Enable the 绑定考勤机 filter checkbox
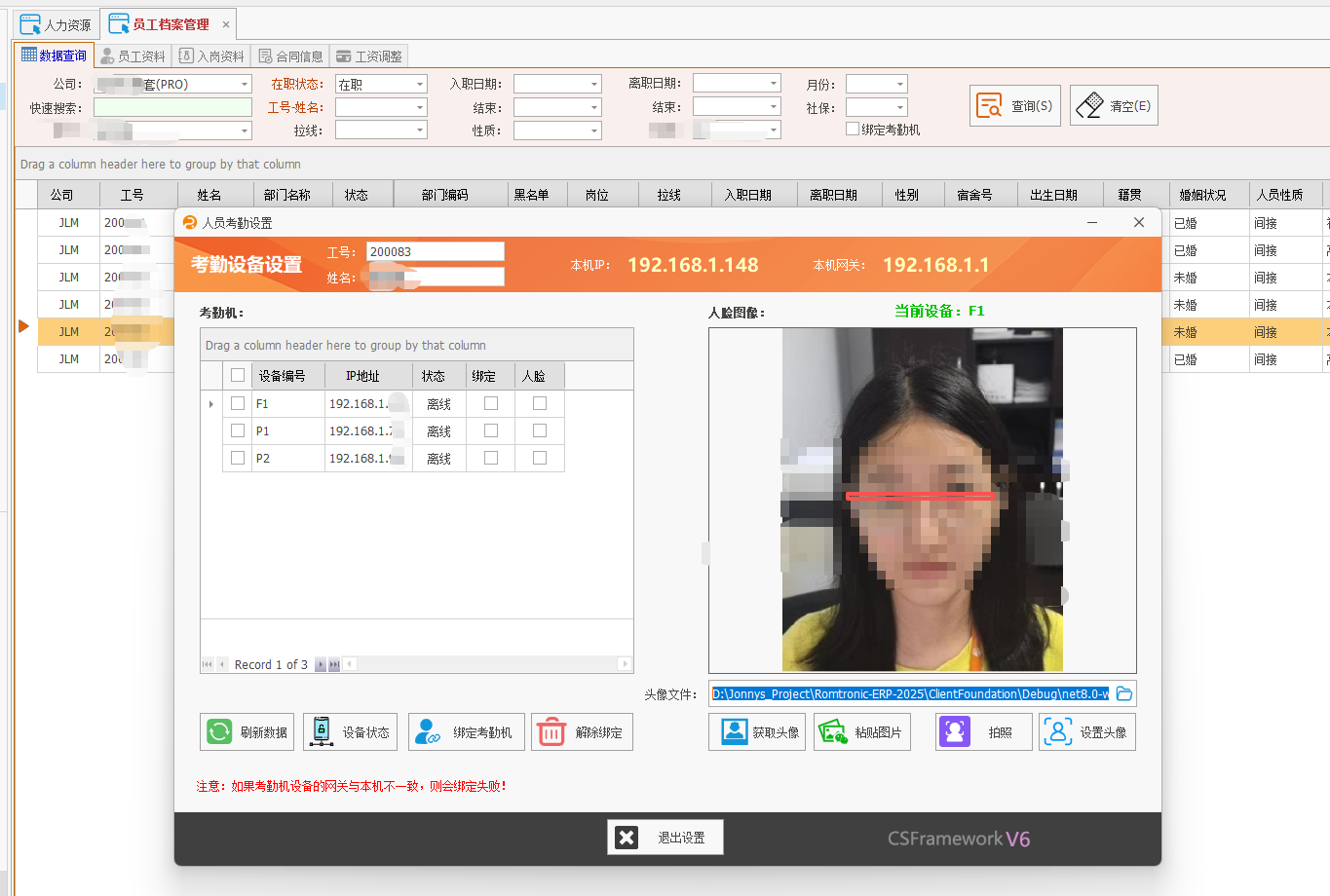Screen dimensions: 1330x896 852,128
